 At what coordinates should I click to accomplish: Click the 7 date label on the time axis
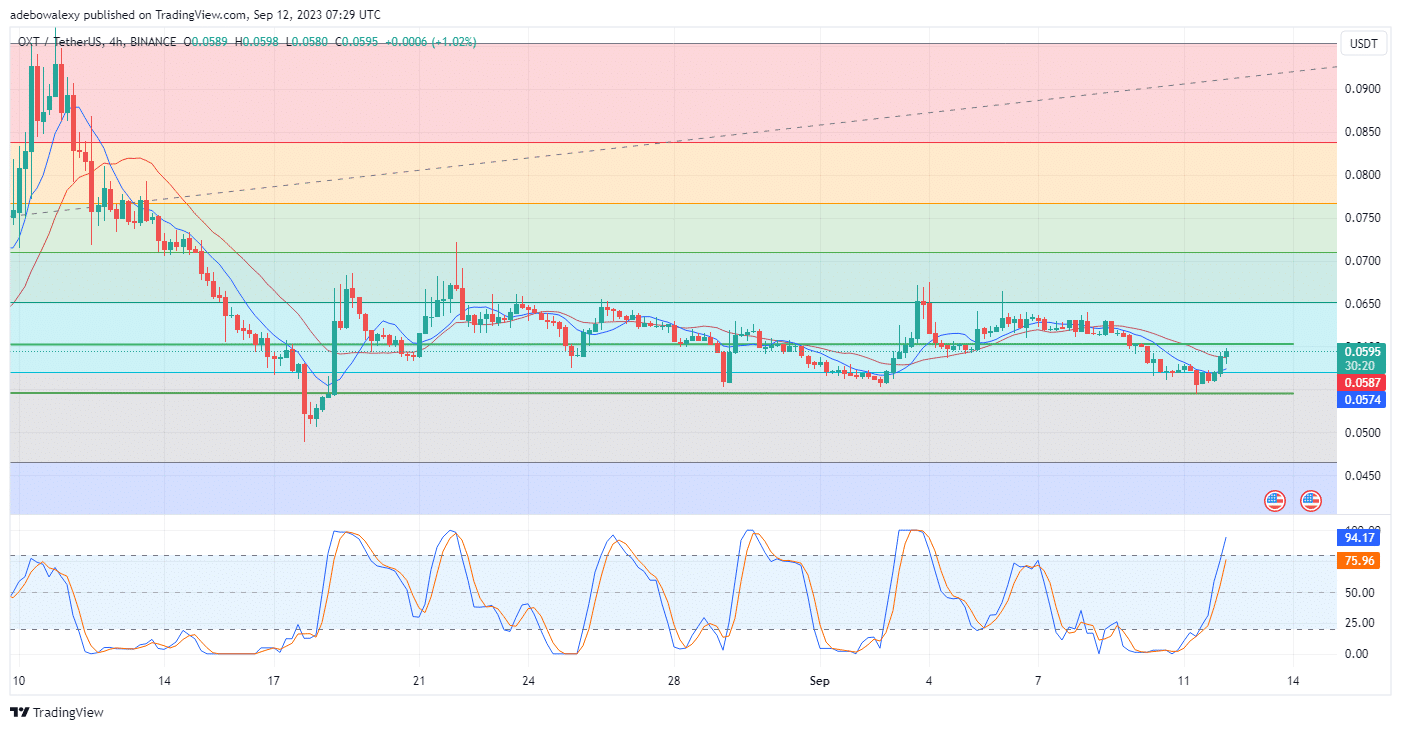pyautogui.click(x=1038, y=681)
